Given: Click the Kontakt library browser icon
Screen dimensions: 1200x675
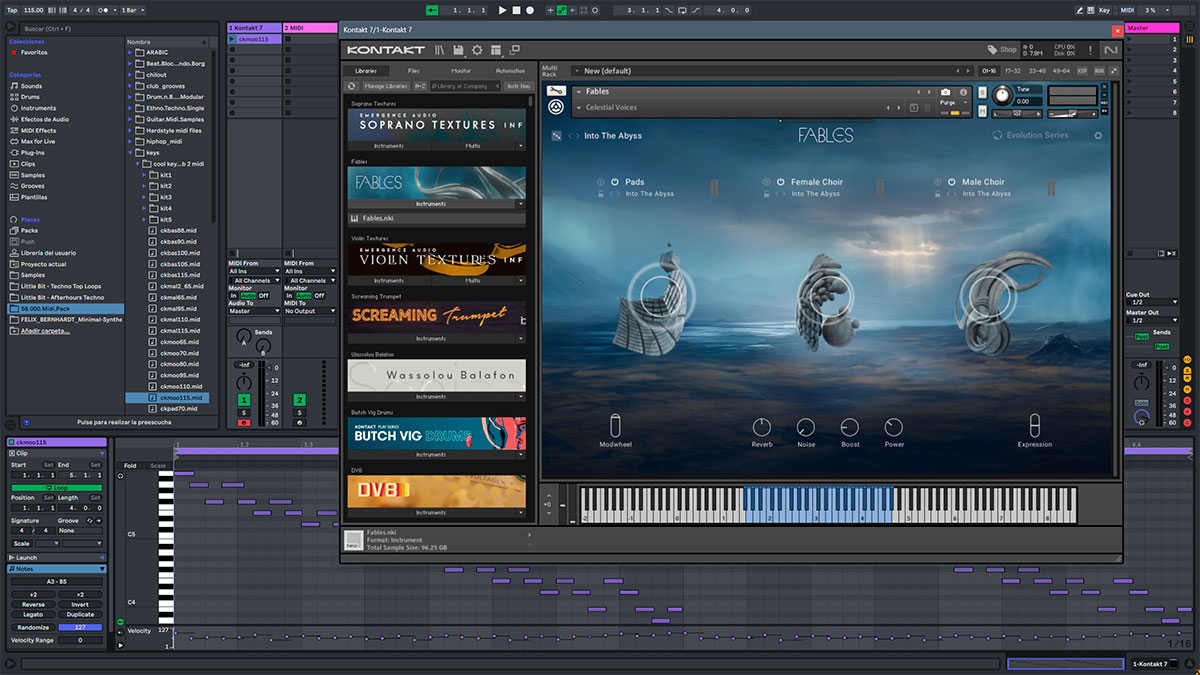Looking at the screenshot, I should click(439, 50).
